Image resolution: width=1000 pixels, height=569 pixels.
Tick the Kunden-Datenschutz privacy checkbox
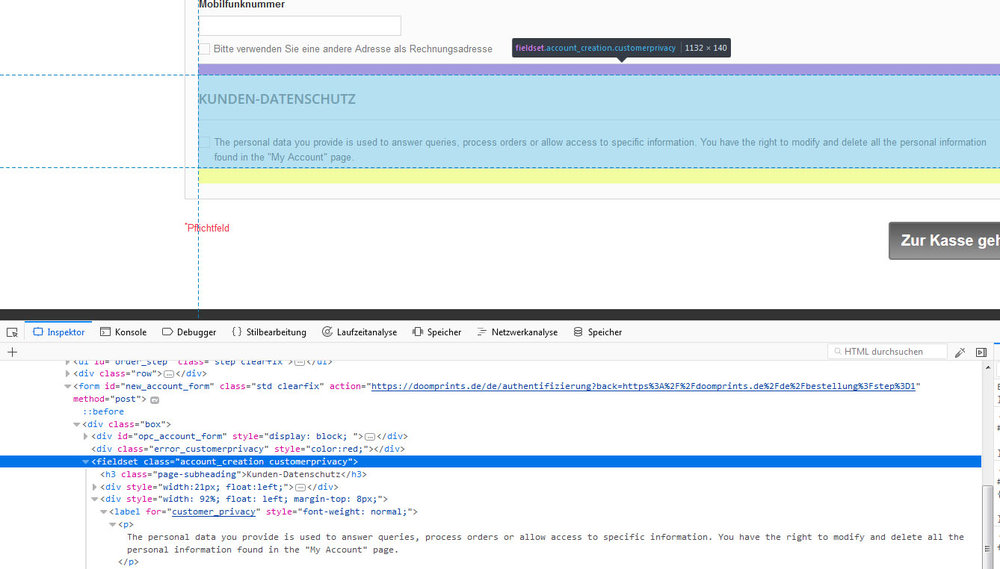pos(205,142)
